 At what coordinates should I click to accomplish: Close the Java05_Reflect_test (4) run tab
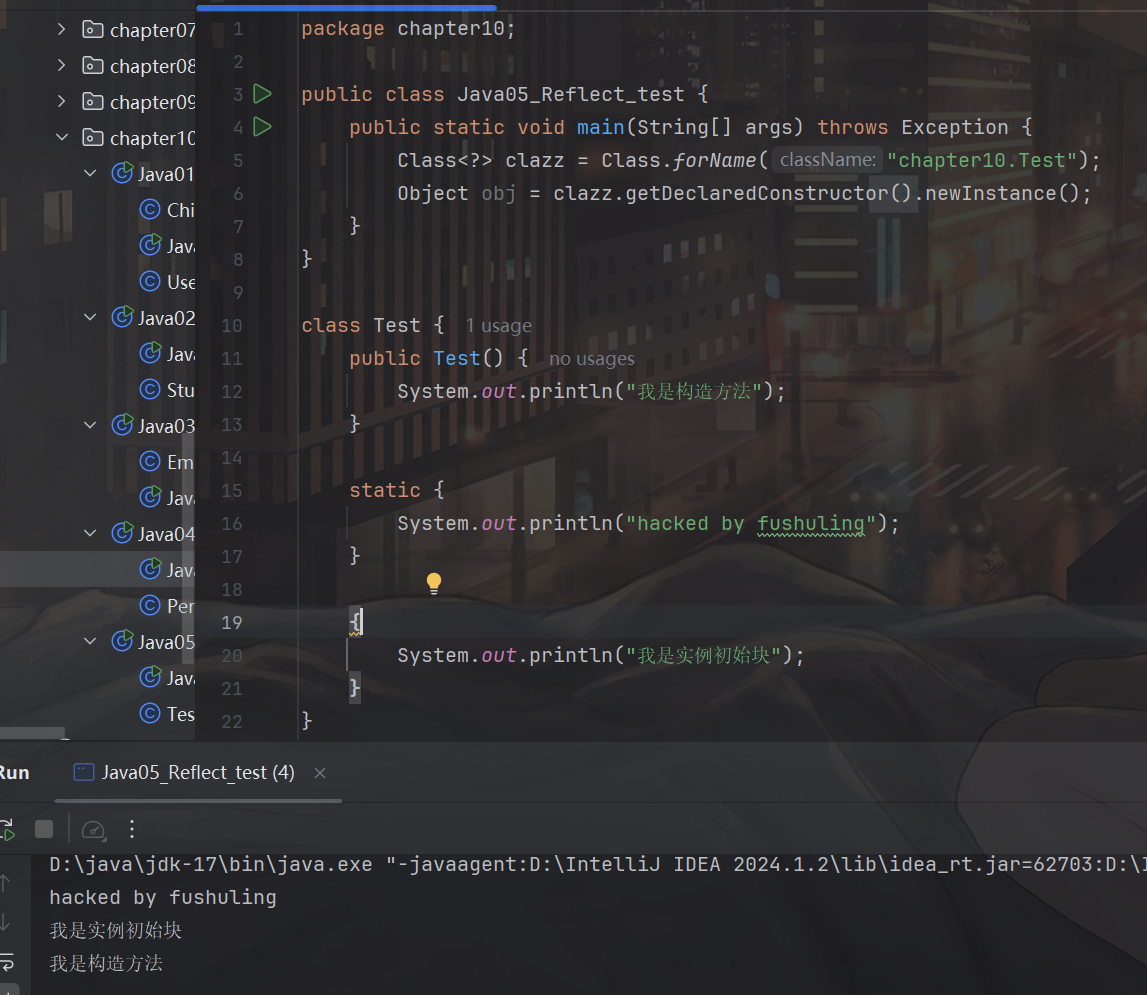click(320, 773)
